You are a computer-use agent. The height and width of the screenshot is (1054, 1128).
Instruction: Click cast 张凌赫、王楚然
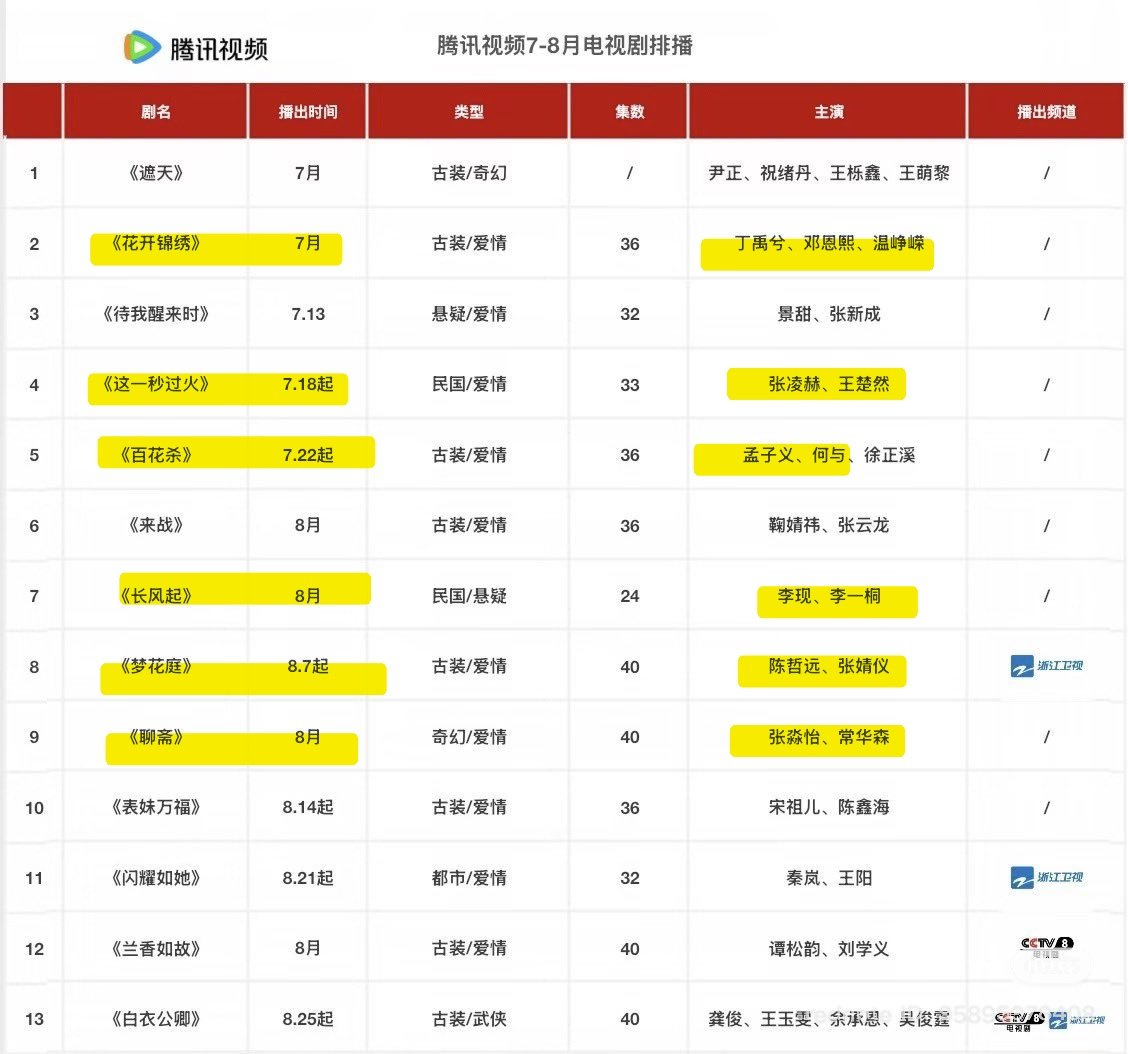[829, 384]
